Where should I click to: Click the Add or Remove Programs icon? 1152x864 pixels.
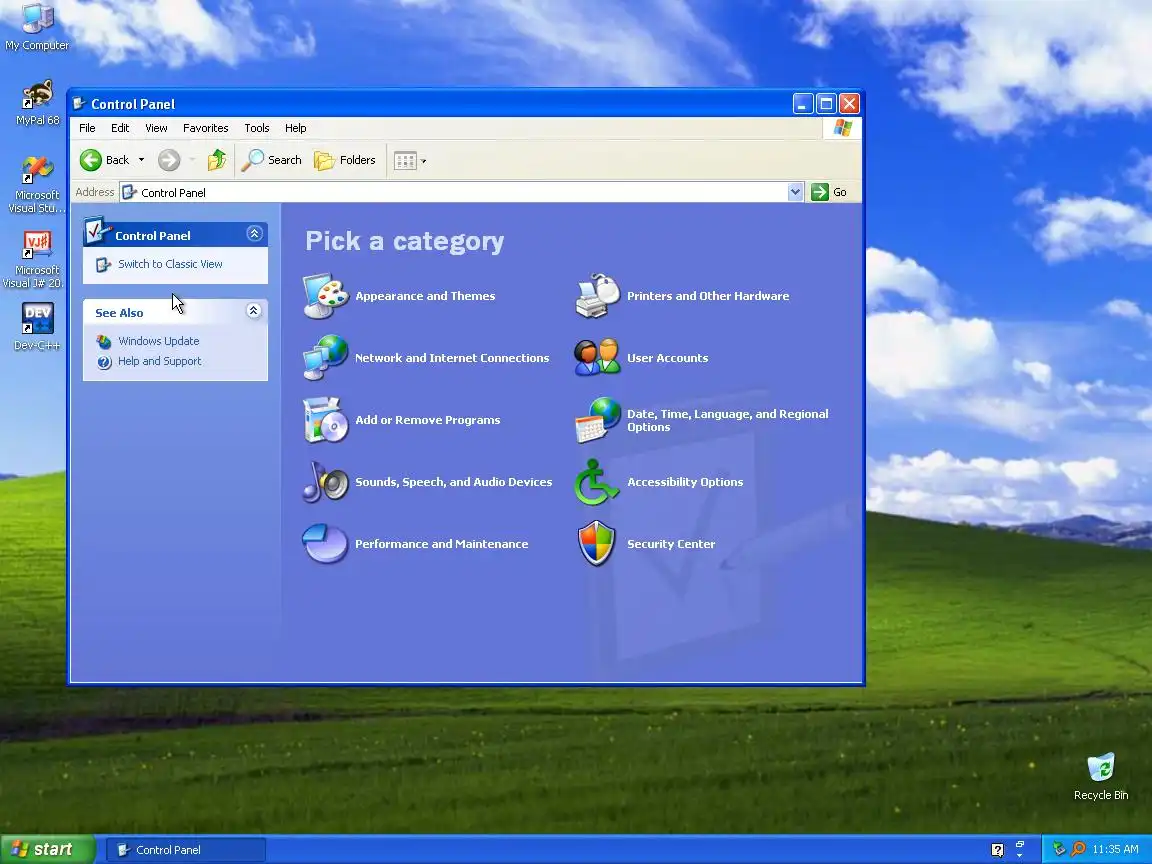[x=325, y=420]
